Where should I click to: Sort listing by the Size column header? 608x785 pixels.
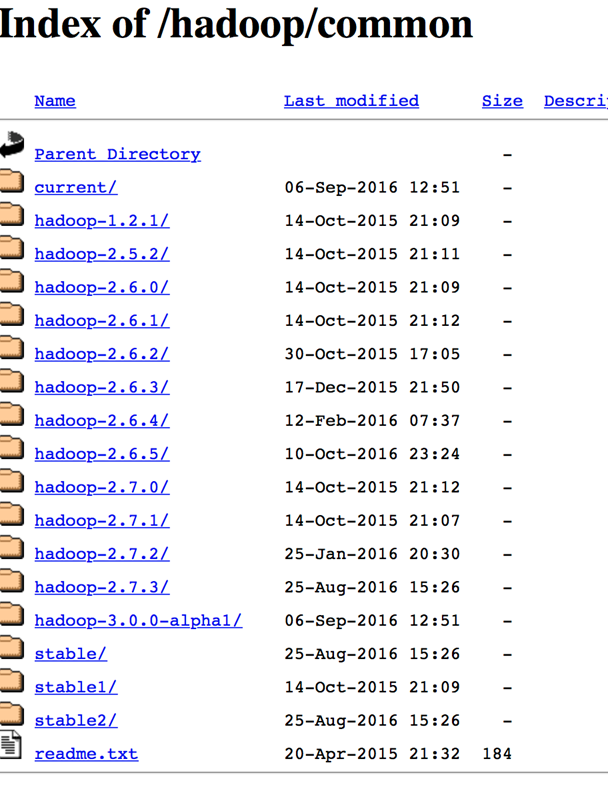tap(502, 101)
